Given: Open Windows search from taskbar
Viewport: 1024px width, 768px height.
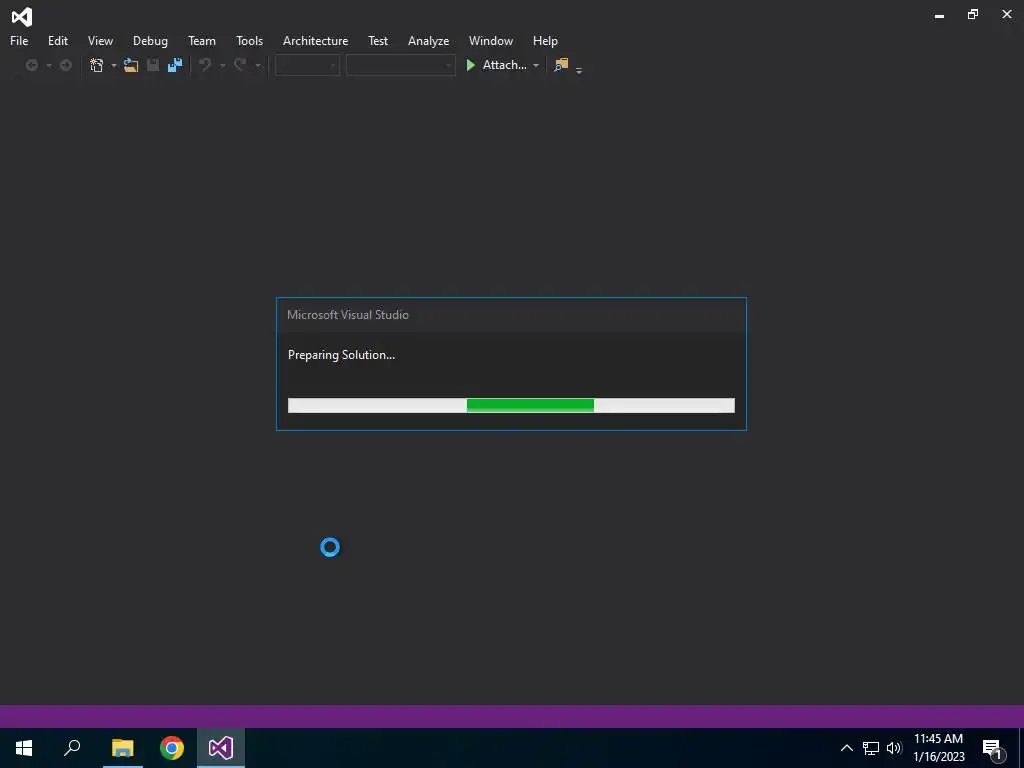Looking at the screenshot, I should coord(72,748).
